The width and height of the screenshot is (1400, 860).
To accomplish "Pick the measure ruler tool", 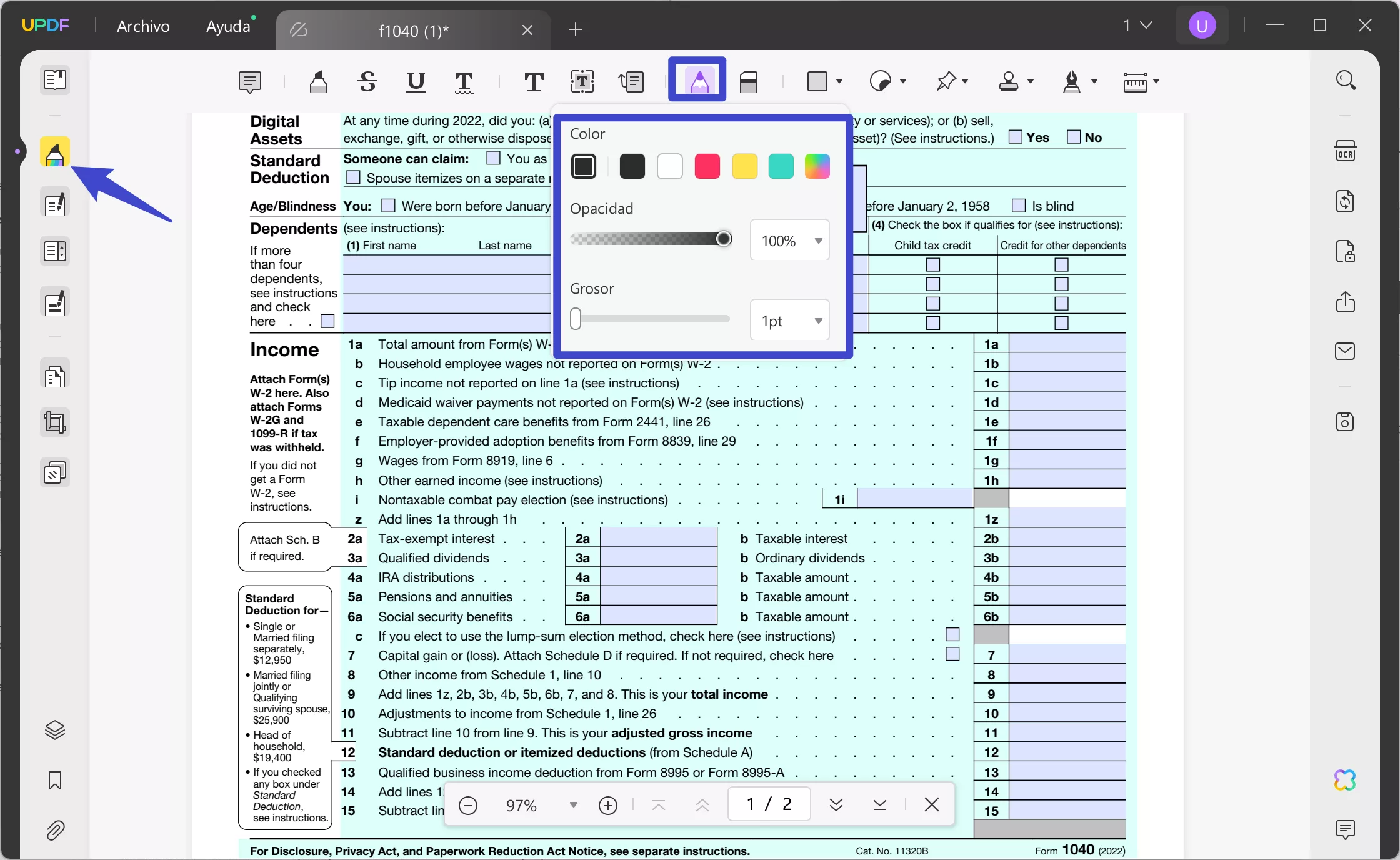I will tap(1136, 81).
